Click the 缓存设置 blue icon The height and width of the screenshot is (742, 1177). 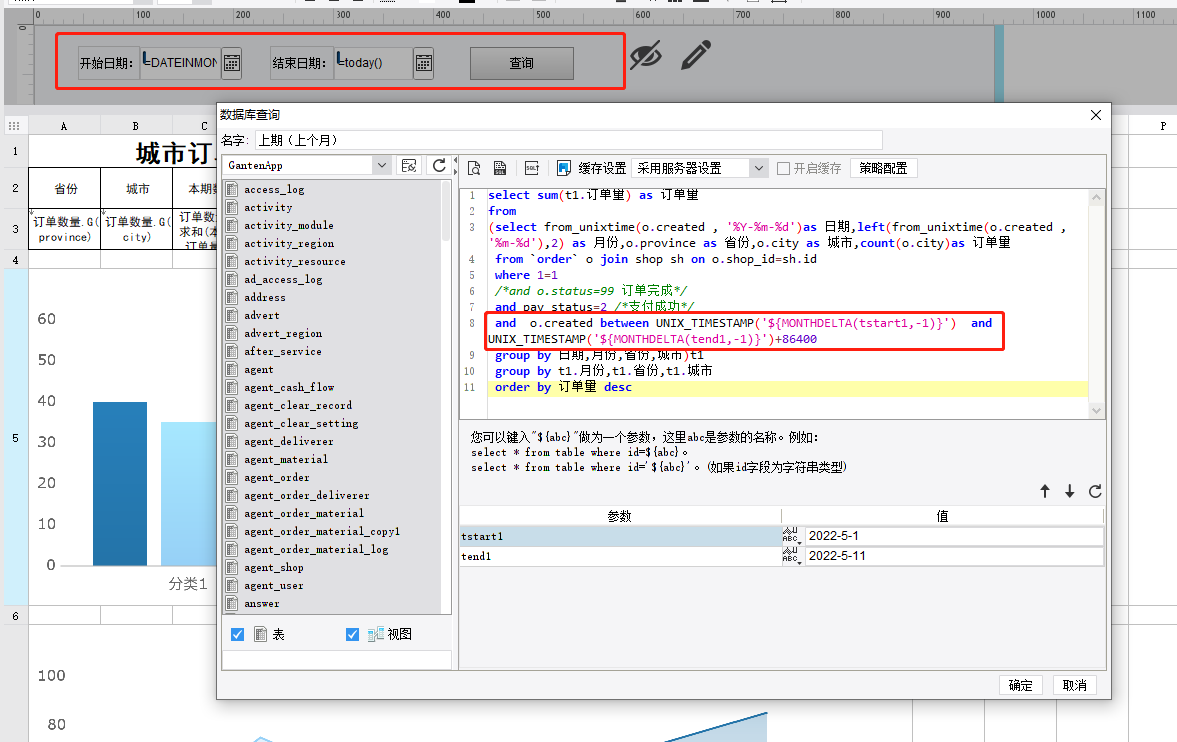coord(564,168)
